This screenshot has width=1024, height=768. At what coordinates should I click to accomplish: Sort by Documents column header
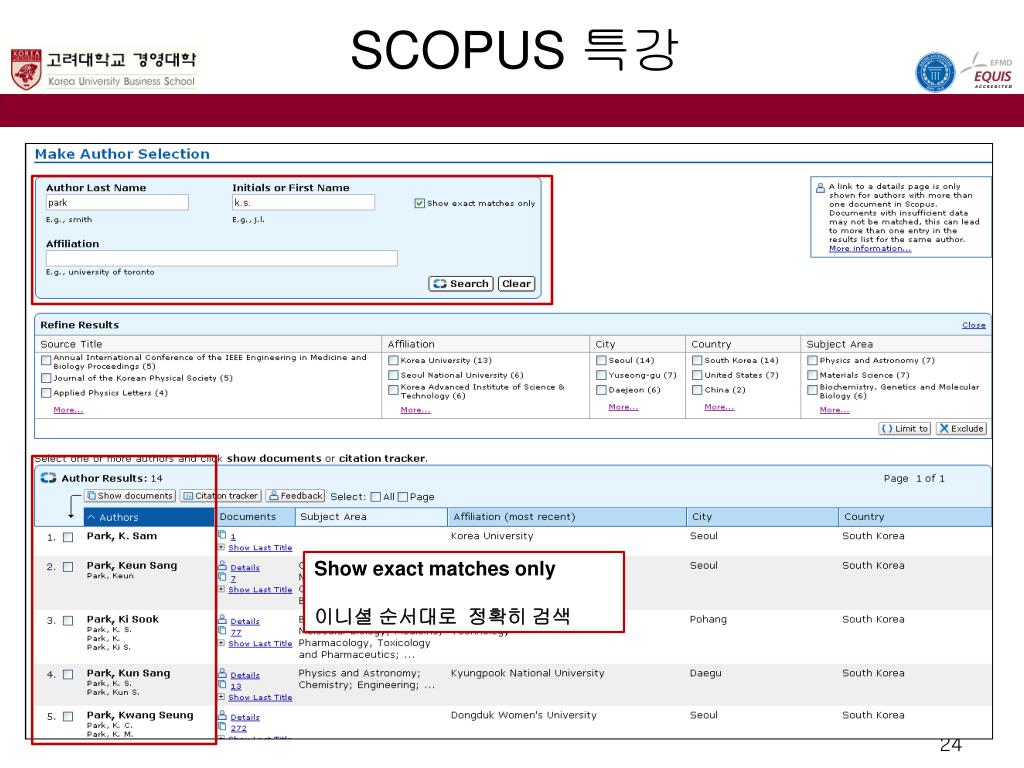tap(255, 517)
